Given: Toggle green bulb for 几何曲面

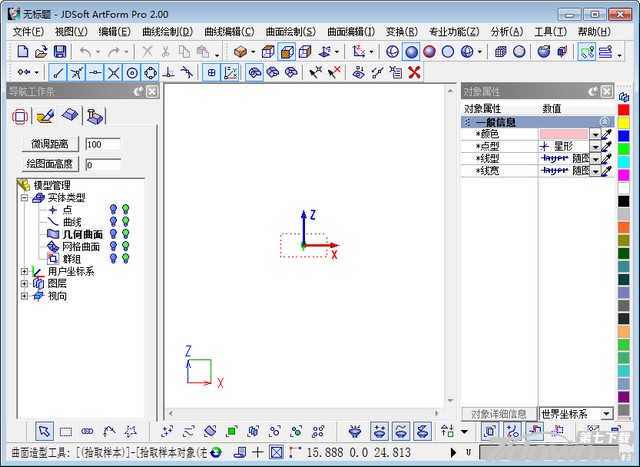Looking at the screenshot, I should 126,234.
